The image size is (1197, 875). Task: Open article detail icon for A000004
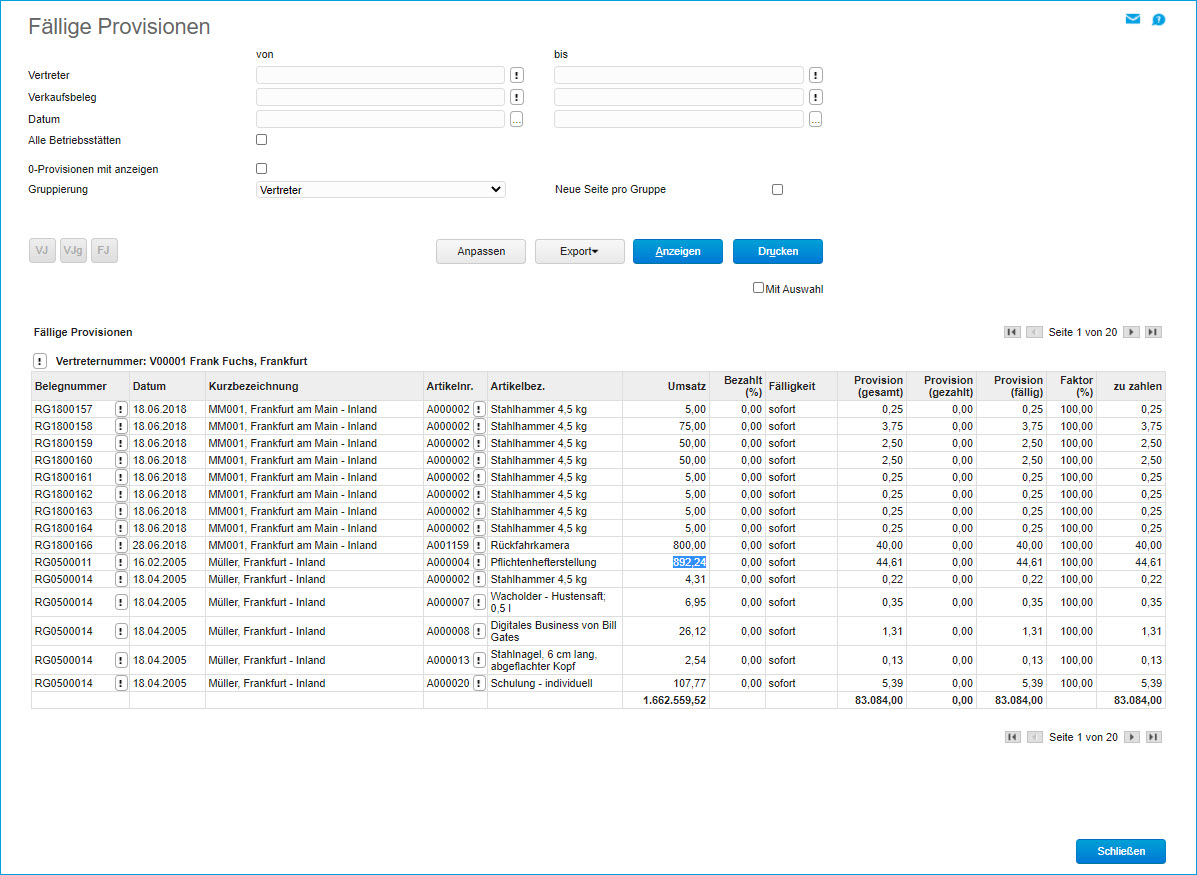(479, 562)
